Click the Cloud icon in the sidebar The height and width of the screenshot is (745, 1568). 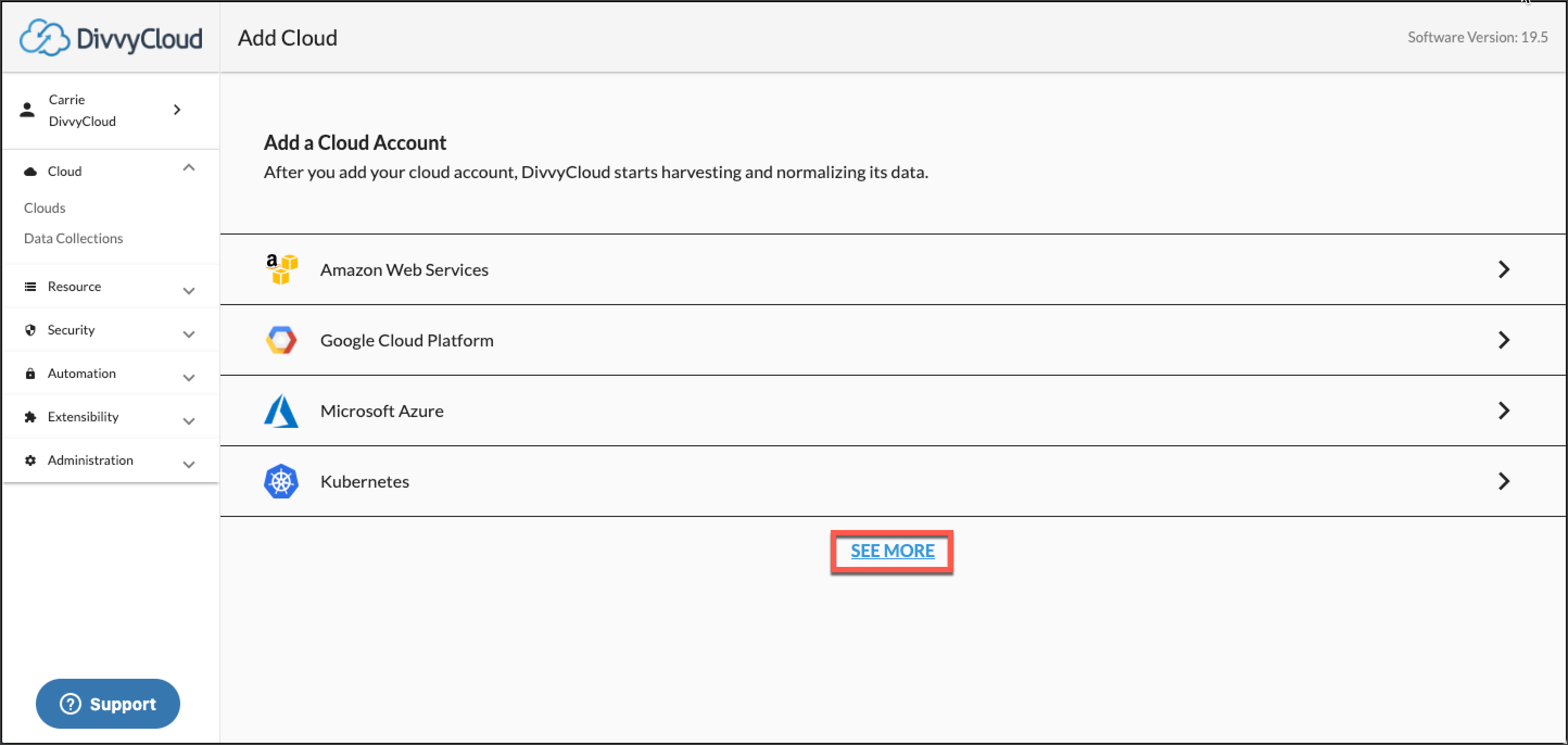(30, 172)
